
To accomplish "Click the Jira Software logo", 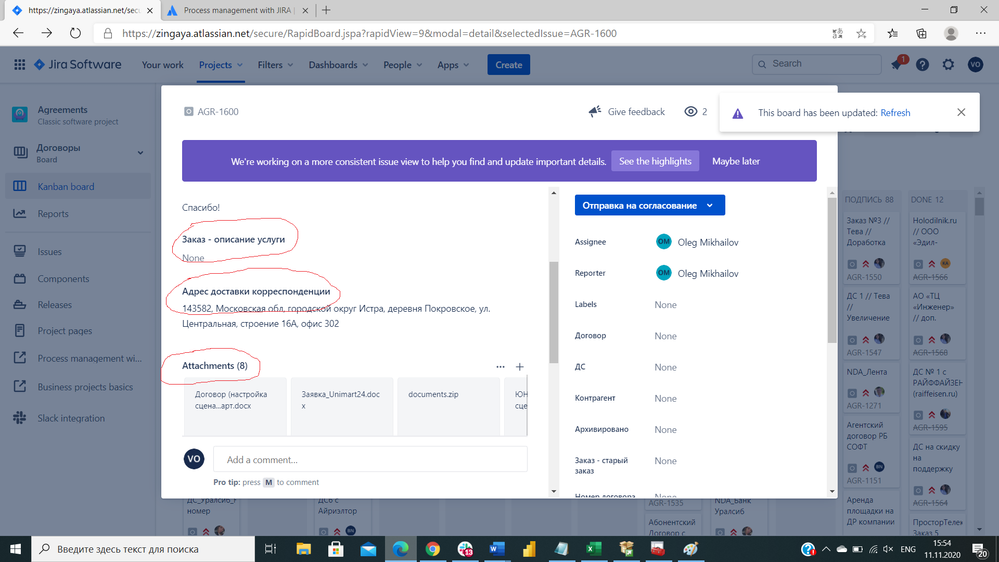I will (78, 64).
